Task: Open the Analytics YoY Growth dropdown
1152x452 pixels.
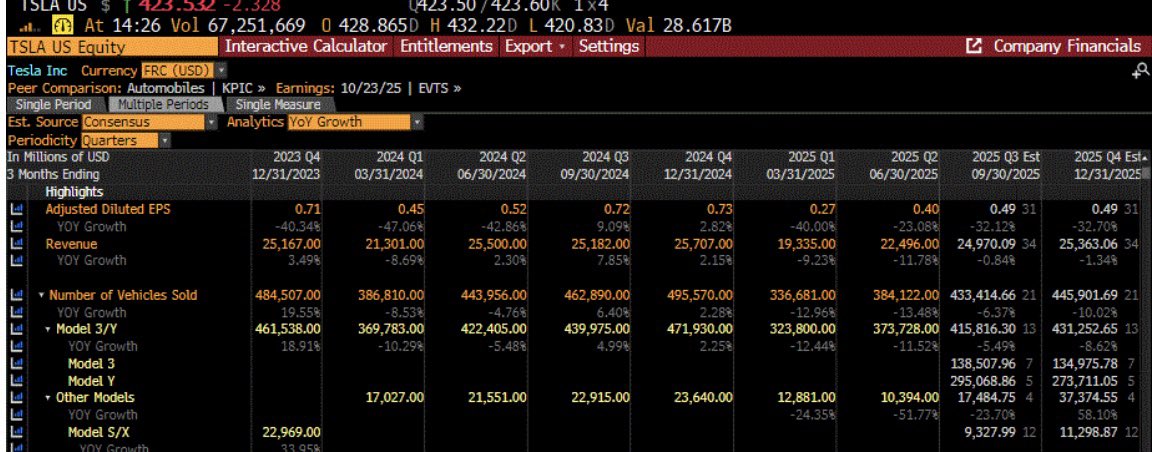Action: [356, 123]
